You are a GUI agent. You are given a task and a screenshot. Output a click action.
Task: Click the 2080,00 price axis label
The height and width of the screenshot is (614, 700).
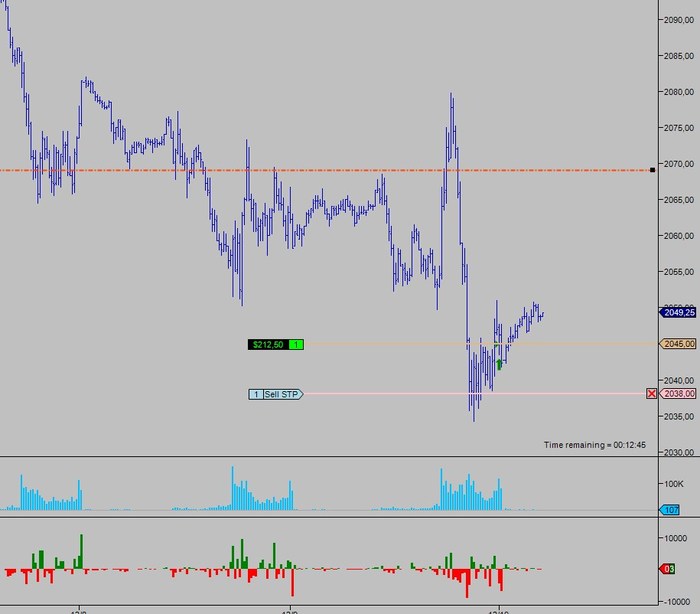pyautogui.click(x=679, y=92)
